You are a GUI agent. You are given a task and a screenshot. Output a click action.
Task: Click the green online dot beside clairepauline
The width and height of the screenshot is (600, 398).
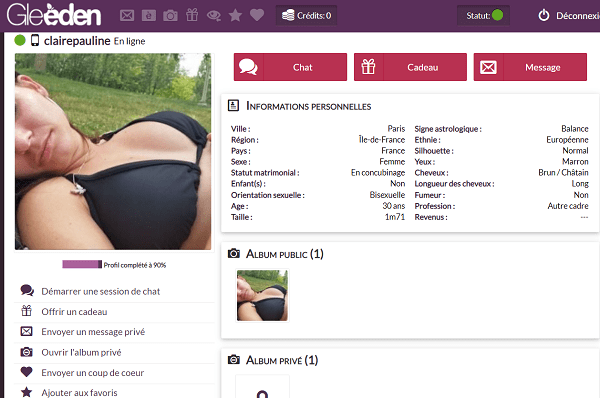pos(20,40)
